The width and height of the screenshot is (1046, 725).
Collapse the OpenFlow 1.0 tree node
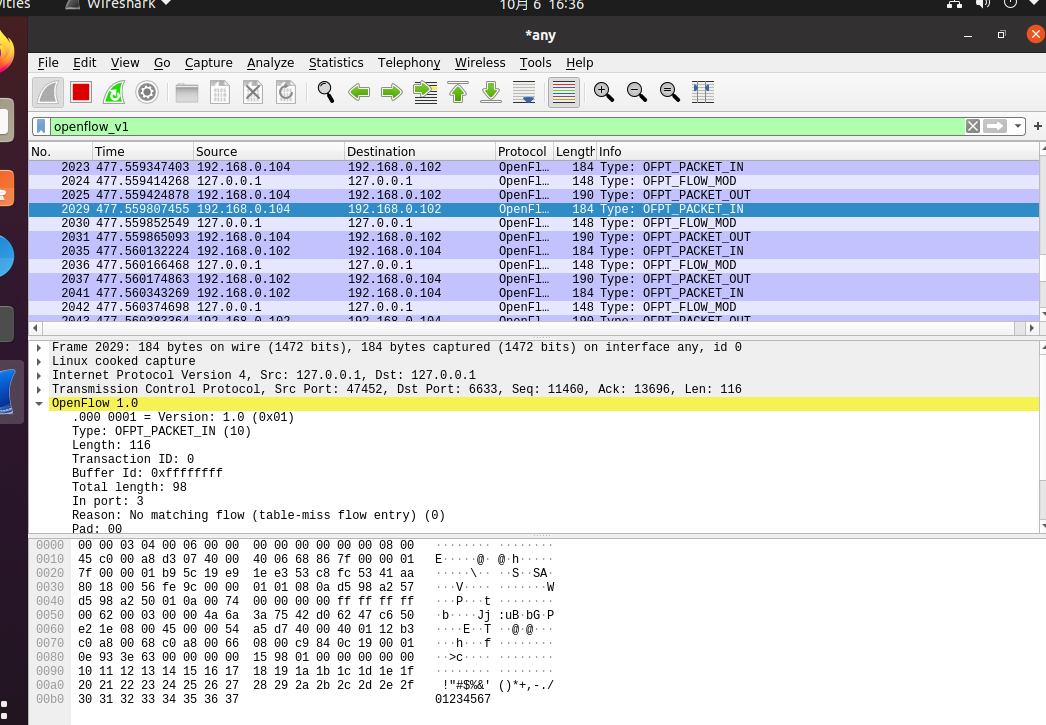click(39, 404)
